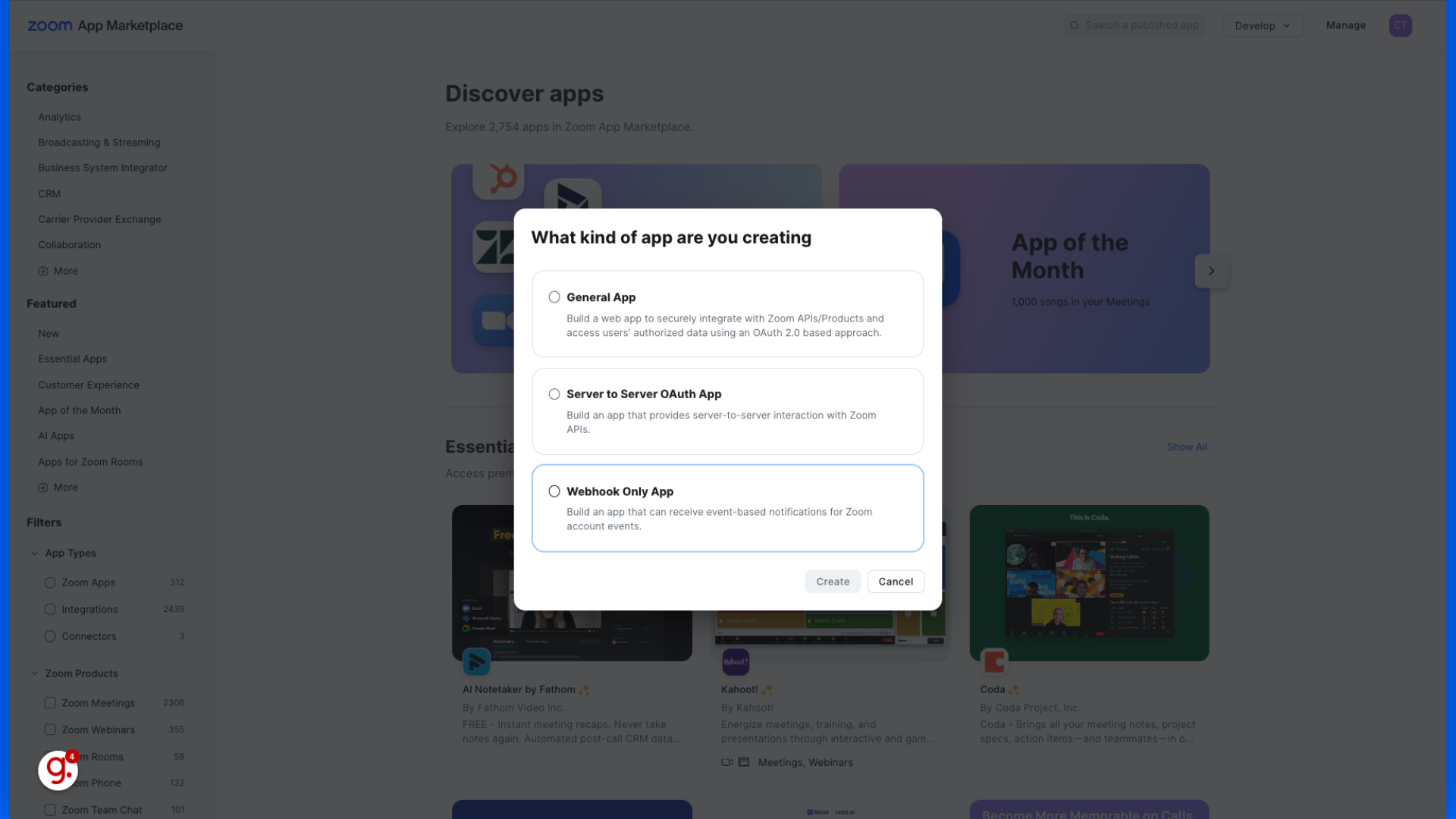The height and width of the screenshot is (819, 1456).
Task: Select the Integrations filter radio
Action: [50, 610]
